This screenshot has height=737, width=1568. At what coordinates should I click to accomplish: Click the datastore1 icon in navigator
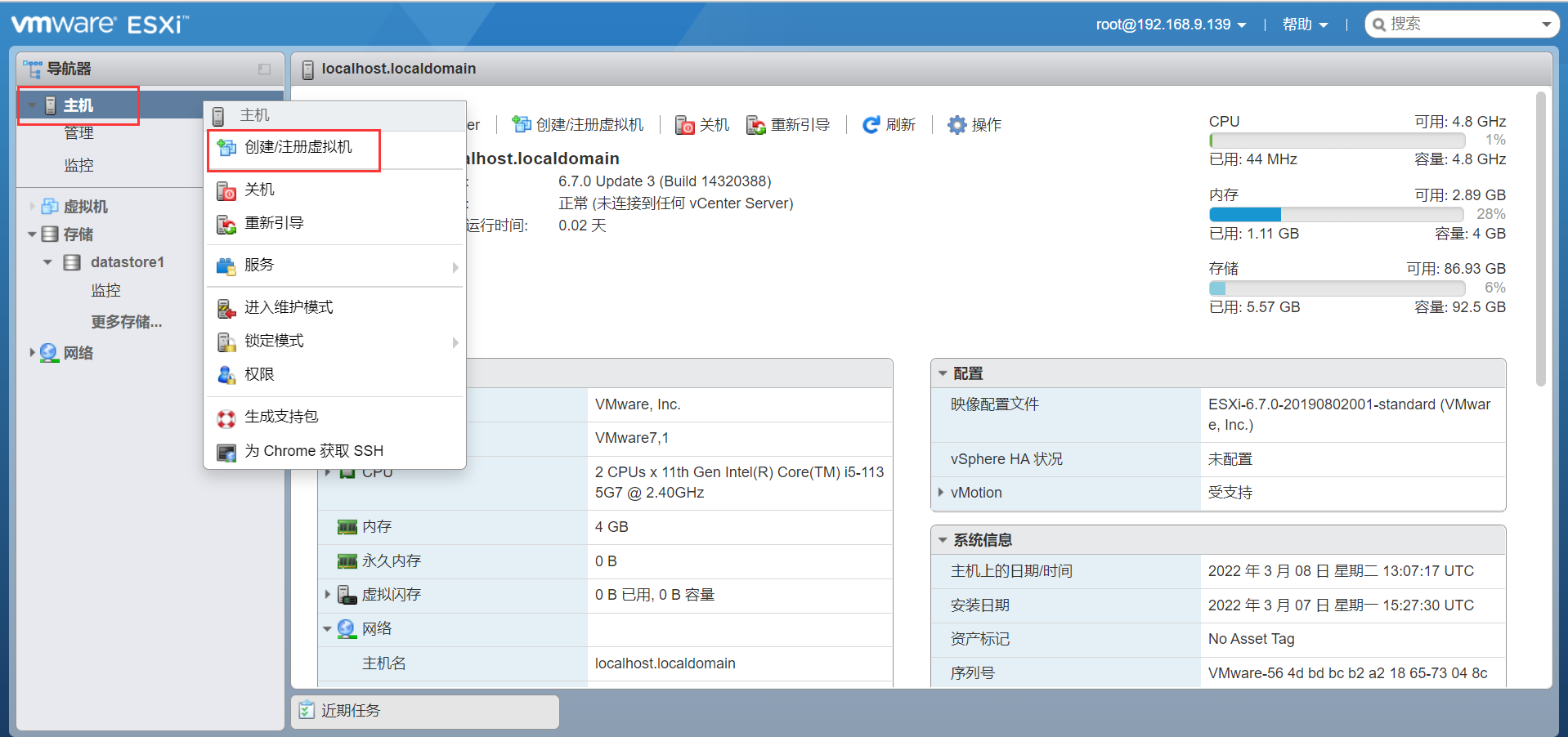click(72, 262)
